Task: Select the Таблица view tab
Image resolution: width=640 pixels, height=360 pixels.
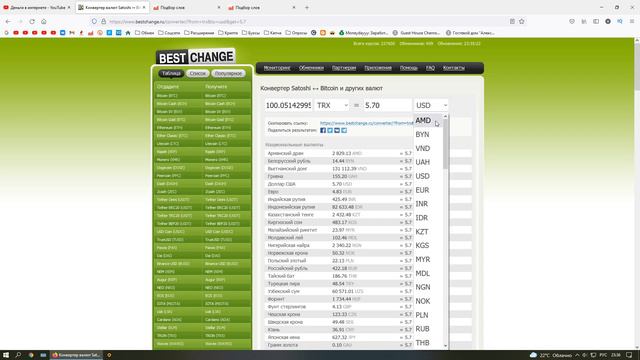Action: pyautogui.click(x=171, y=73)
